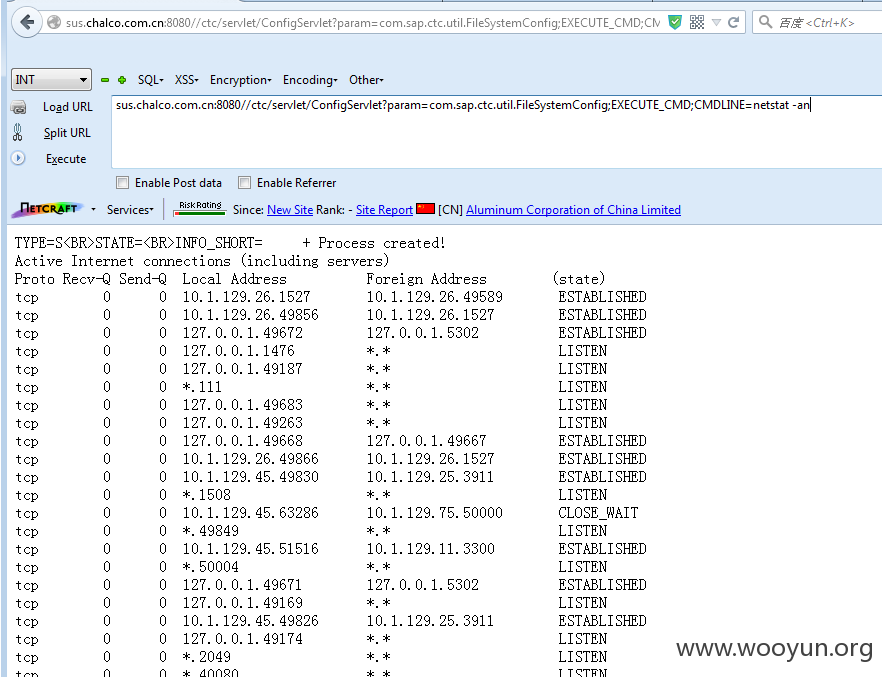Image resolution: width=882 pixels, height=677 pixels.
Task: Select local address *.111
Action: (202, 387)
